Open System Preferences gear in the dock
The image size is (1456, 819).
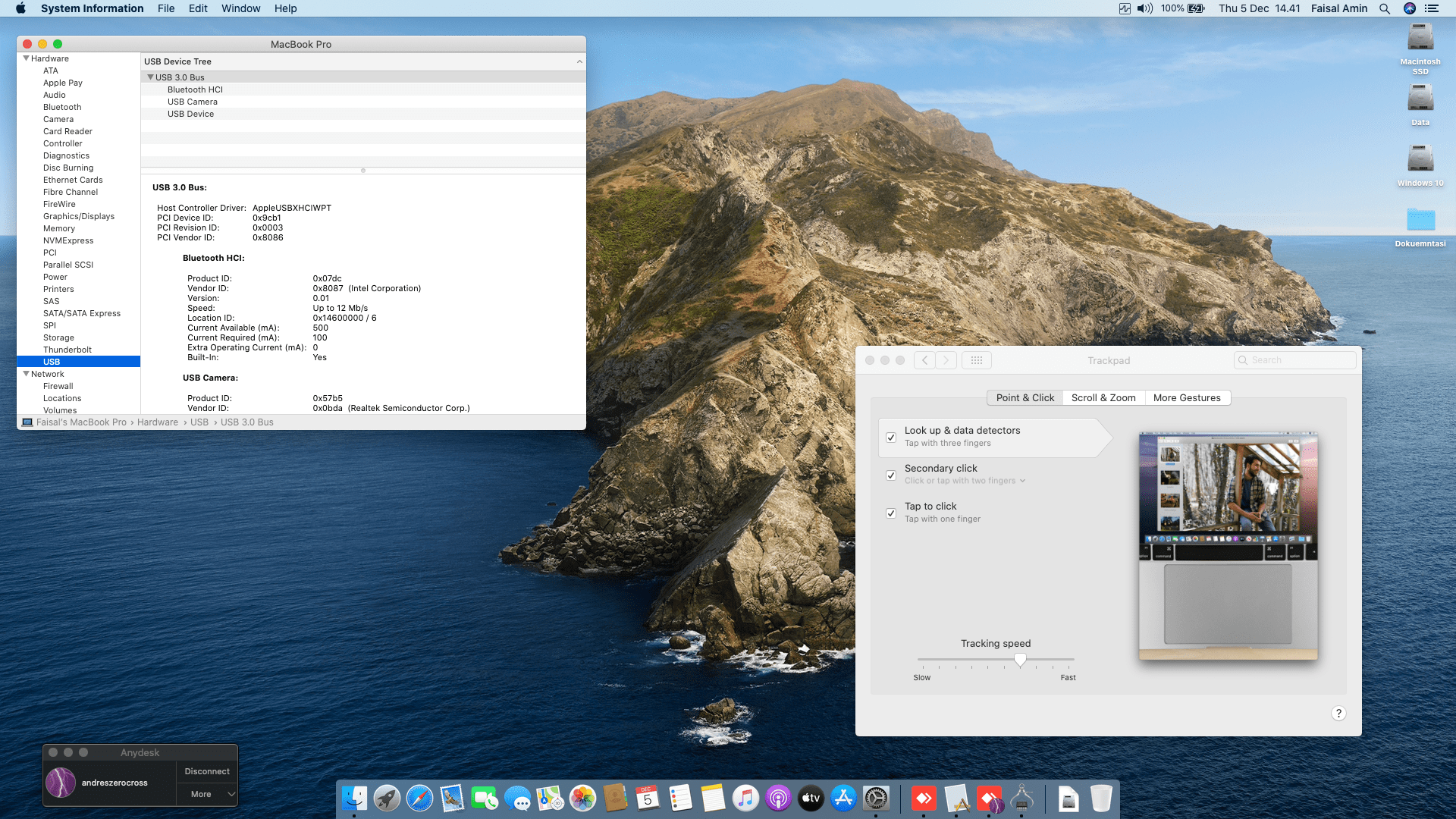(x=876, y=798)
